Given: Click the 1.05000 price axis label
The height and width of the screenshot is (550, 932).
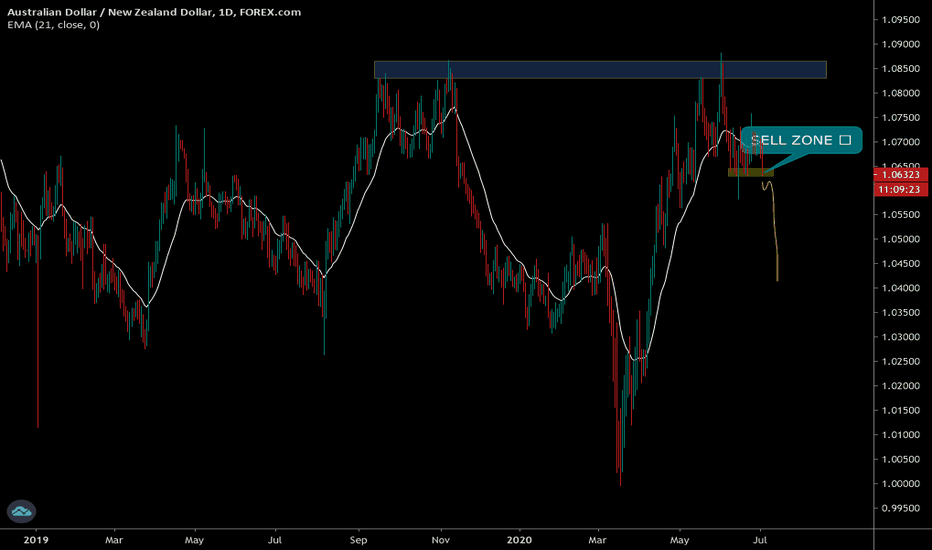Looking at the screenshot, I should [x=900, y=239].
